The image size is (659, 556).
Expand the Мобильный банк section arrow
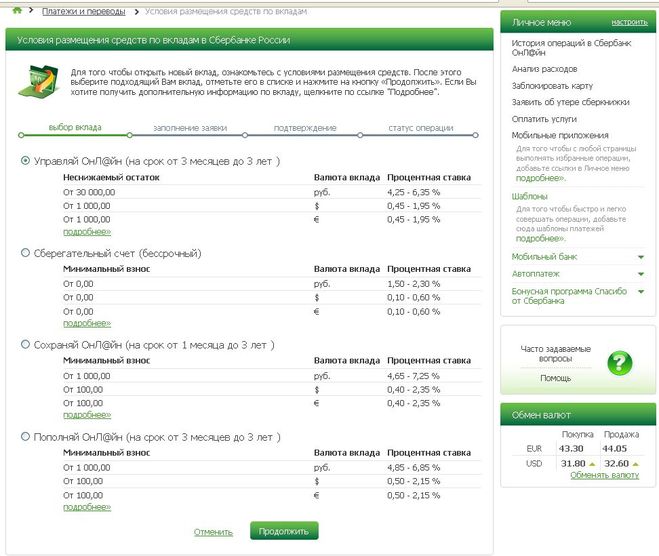(640, 257)
